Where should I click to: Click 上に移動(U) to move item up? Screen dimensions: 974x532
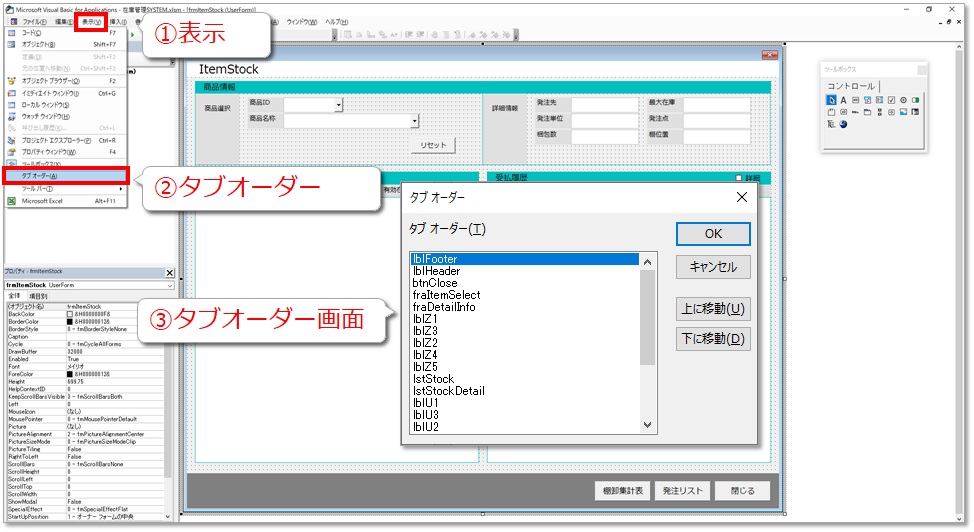pyautogui.click(x=713, y=309)
